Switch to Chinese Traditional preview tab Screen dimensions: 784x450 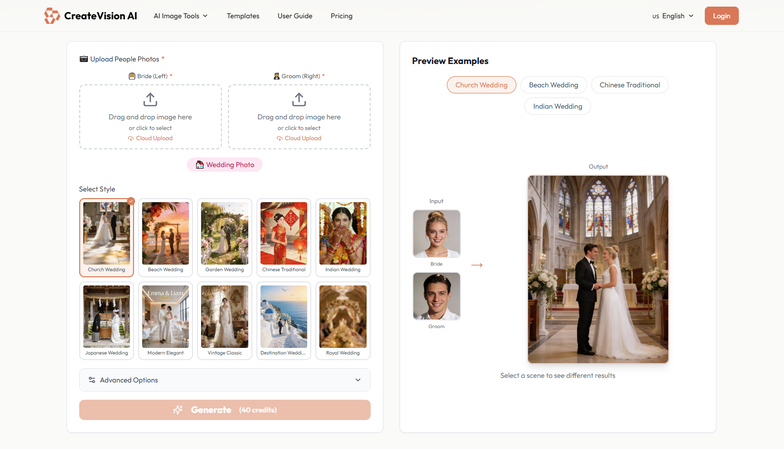630,85
